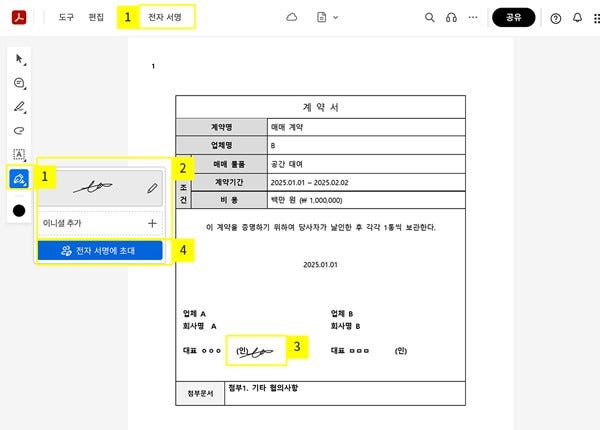This screenshot has height=430, width=600.
Task: Open the apps grid icon
Action: [x=597, y=18]
